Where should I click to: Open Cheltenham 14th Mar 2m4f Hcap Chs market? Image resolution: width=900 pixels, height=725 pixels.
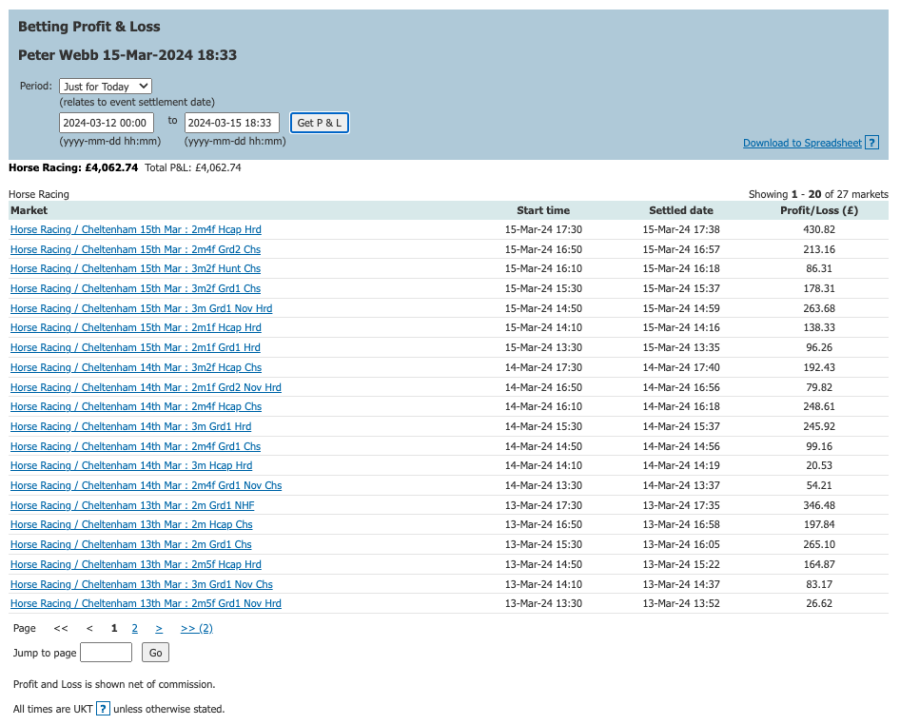click(135, 406)
